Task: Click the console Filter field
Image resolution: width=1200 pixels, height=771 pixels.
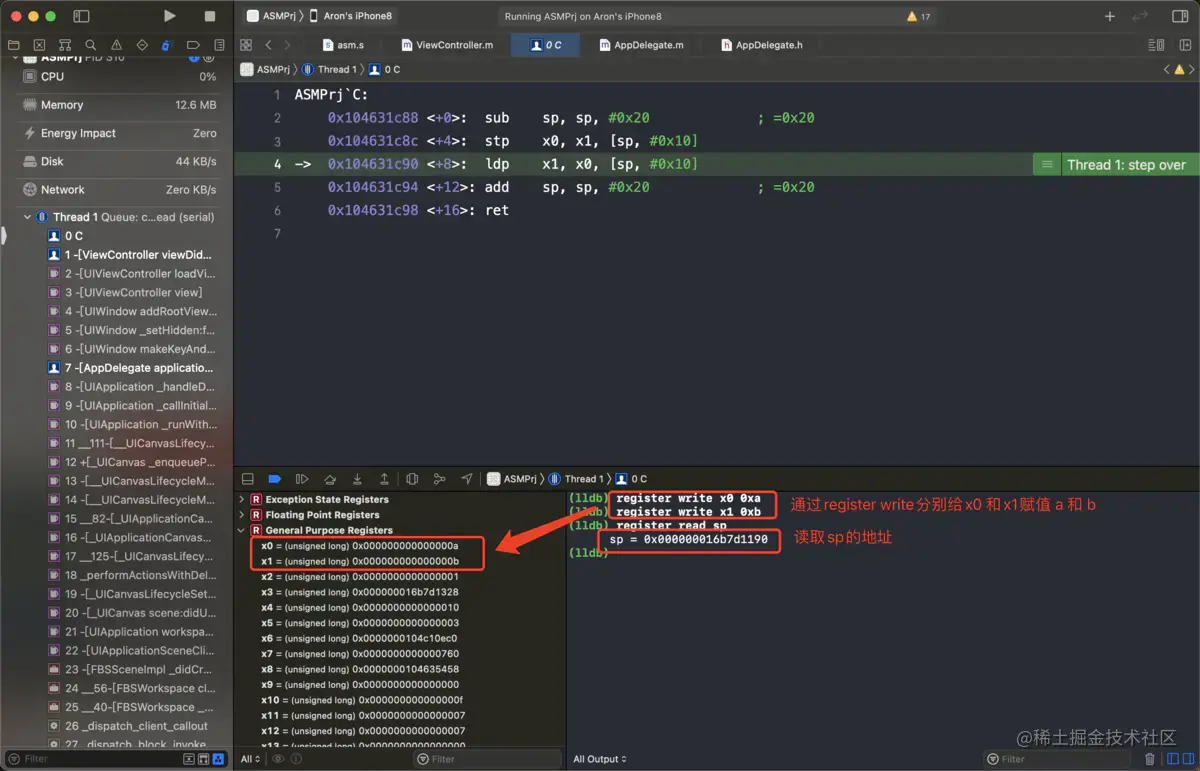Action: [1059, 759]
